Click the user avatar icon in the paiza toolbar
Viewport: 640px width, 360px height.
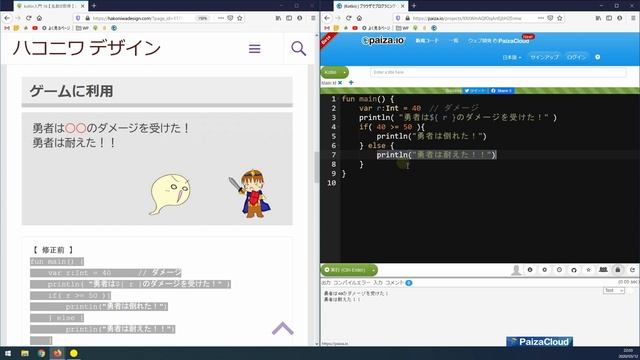point(516,270)
